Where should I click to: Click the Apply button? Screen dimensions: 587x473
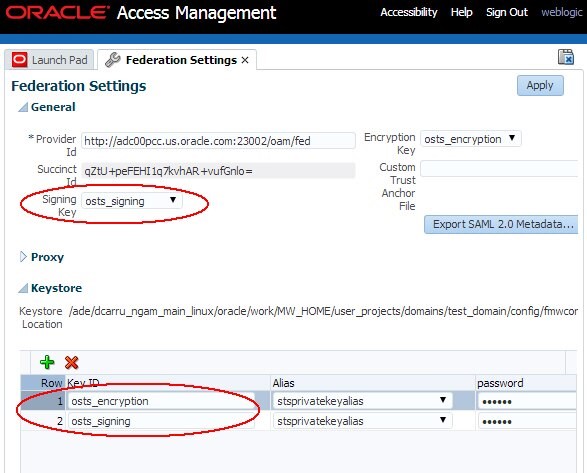[540, 85]
